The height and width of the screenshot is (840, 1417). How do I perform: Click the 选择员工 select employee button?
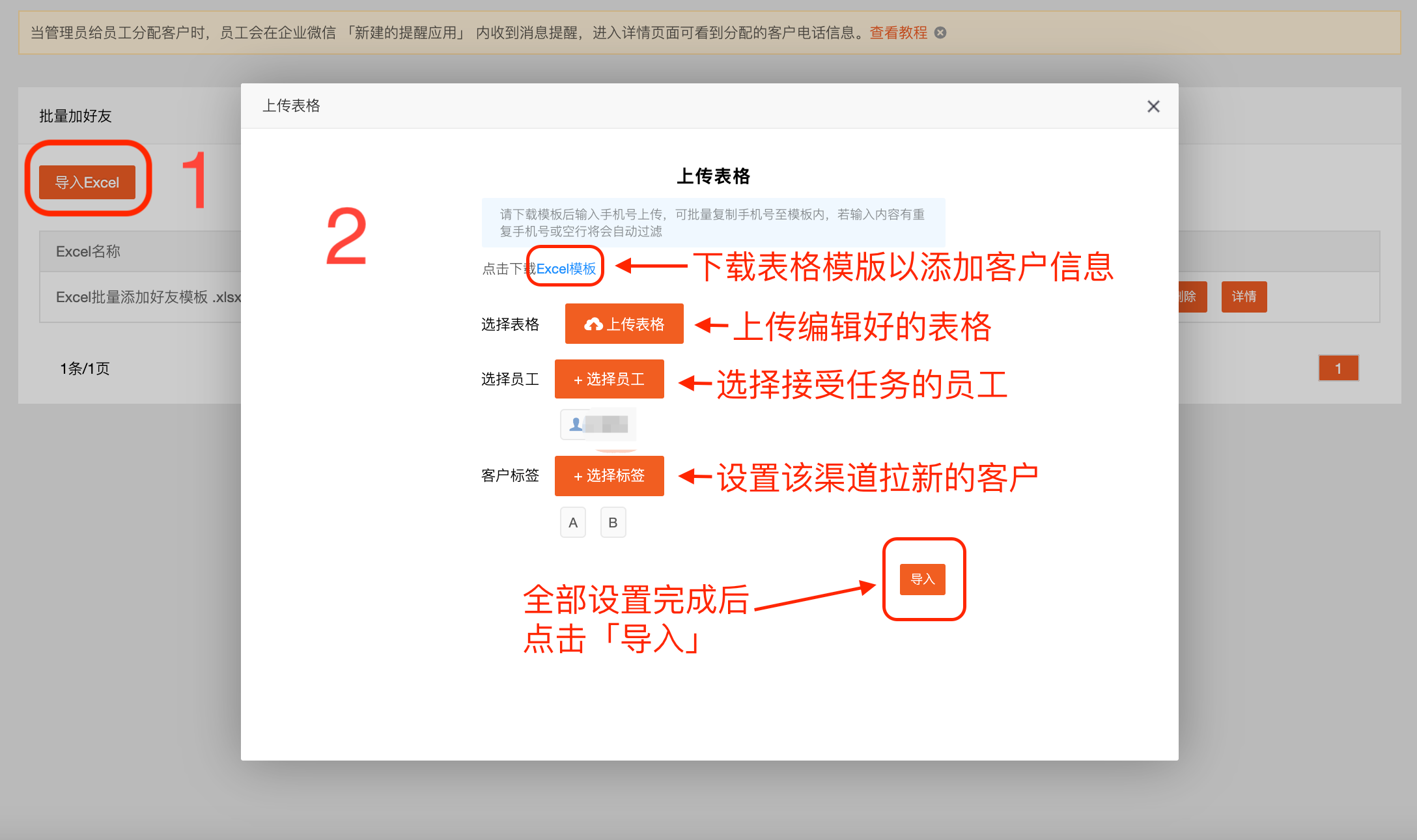[x=609, y=379]
